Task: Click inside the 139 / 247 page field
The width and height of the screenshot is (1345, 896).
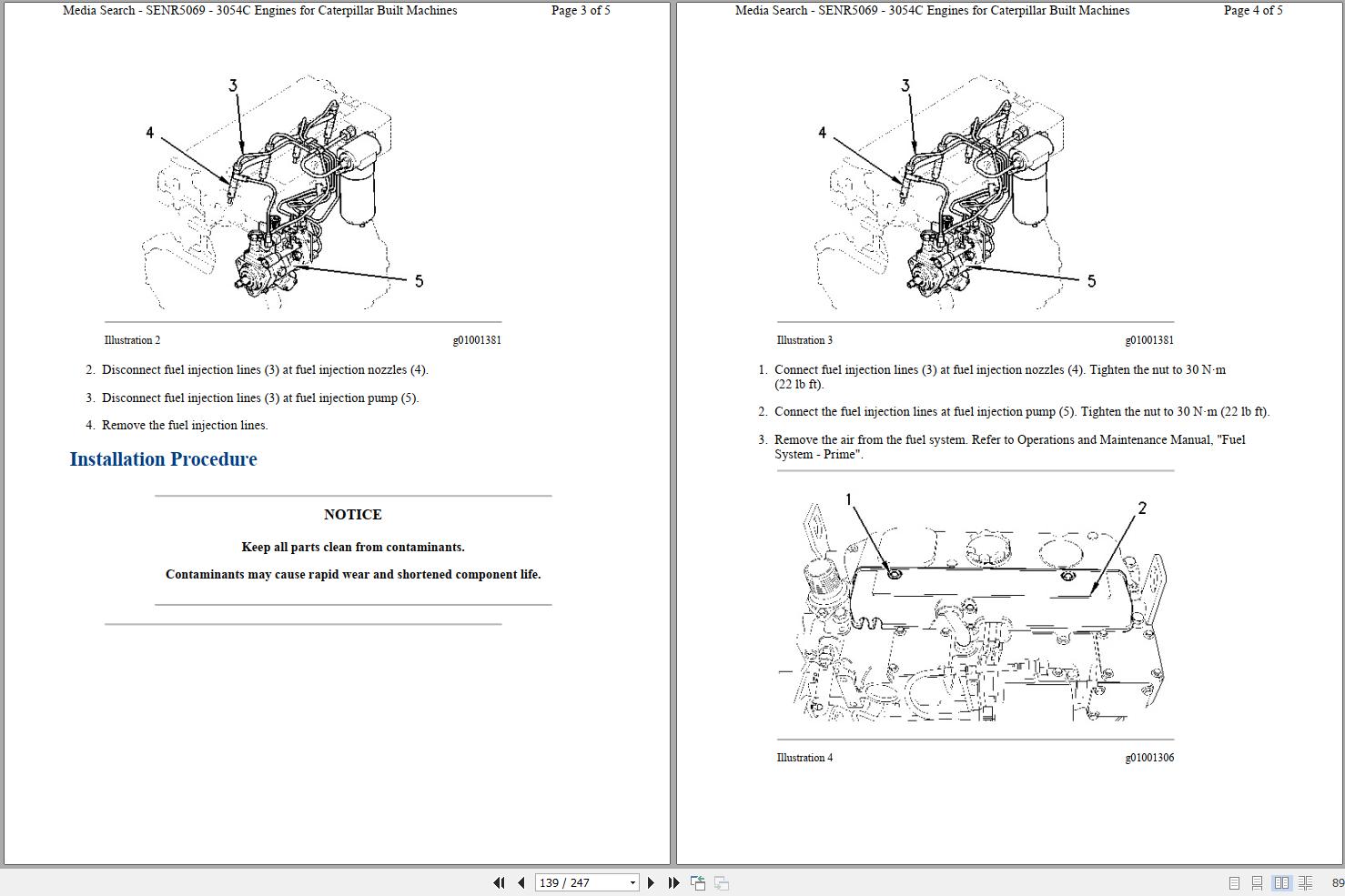Action: [x=573, y=882]
